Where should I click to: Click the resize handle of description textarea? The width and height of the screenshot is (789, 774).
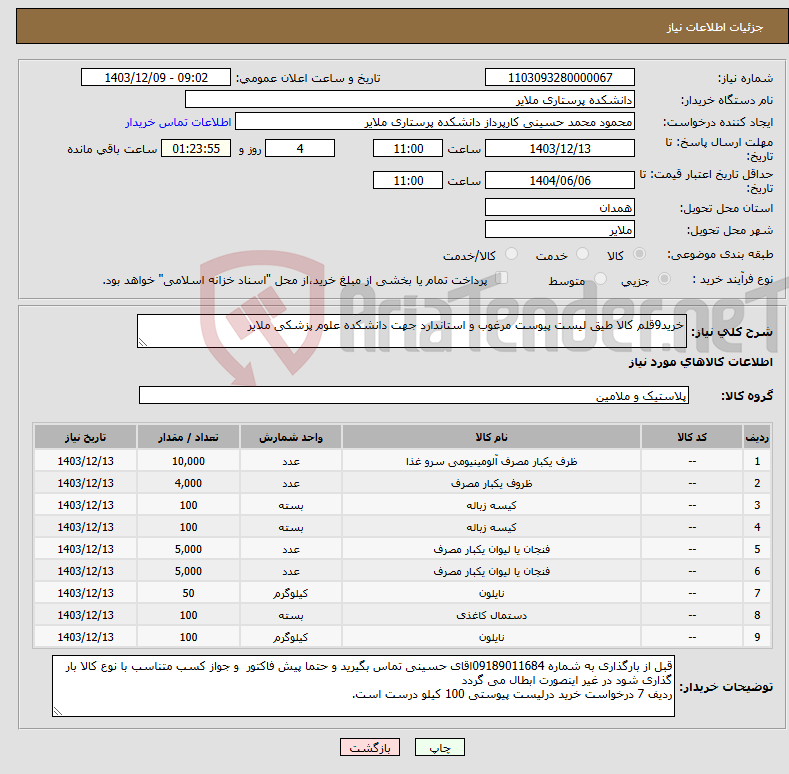[x=143, y=342]
